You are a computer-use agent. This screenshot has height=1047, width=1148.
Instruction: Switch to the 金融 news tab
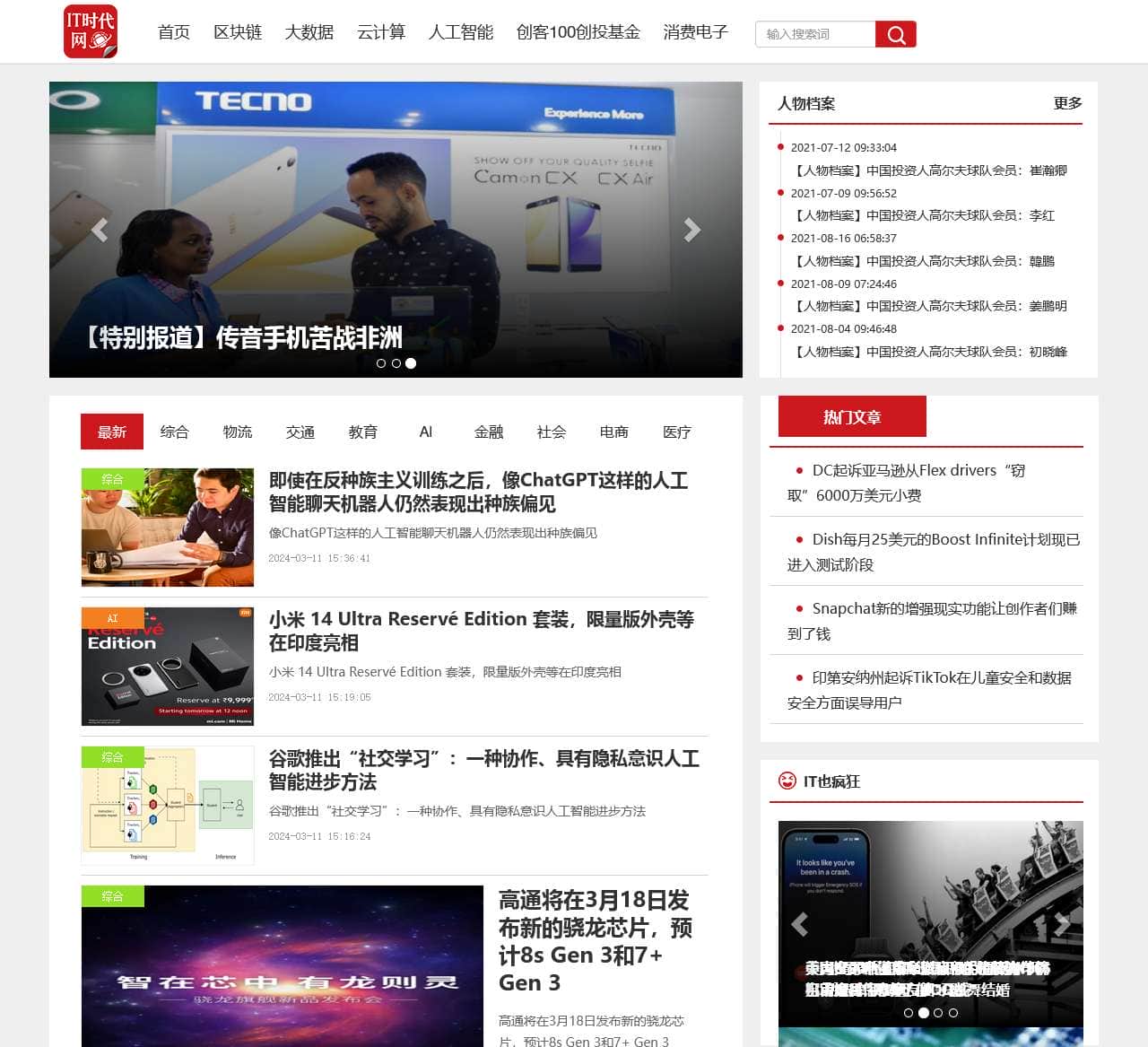pos(489,432)
